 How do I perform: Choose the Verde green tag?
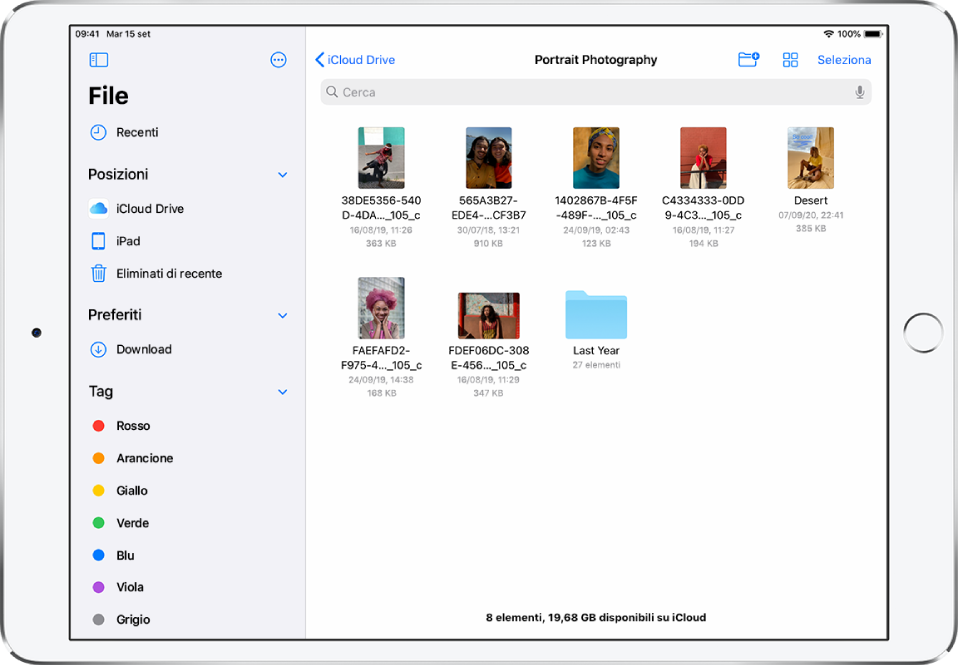[x=132, y=523]
